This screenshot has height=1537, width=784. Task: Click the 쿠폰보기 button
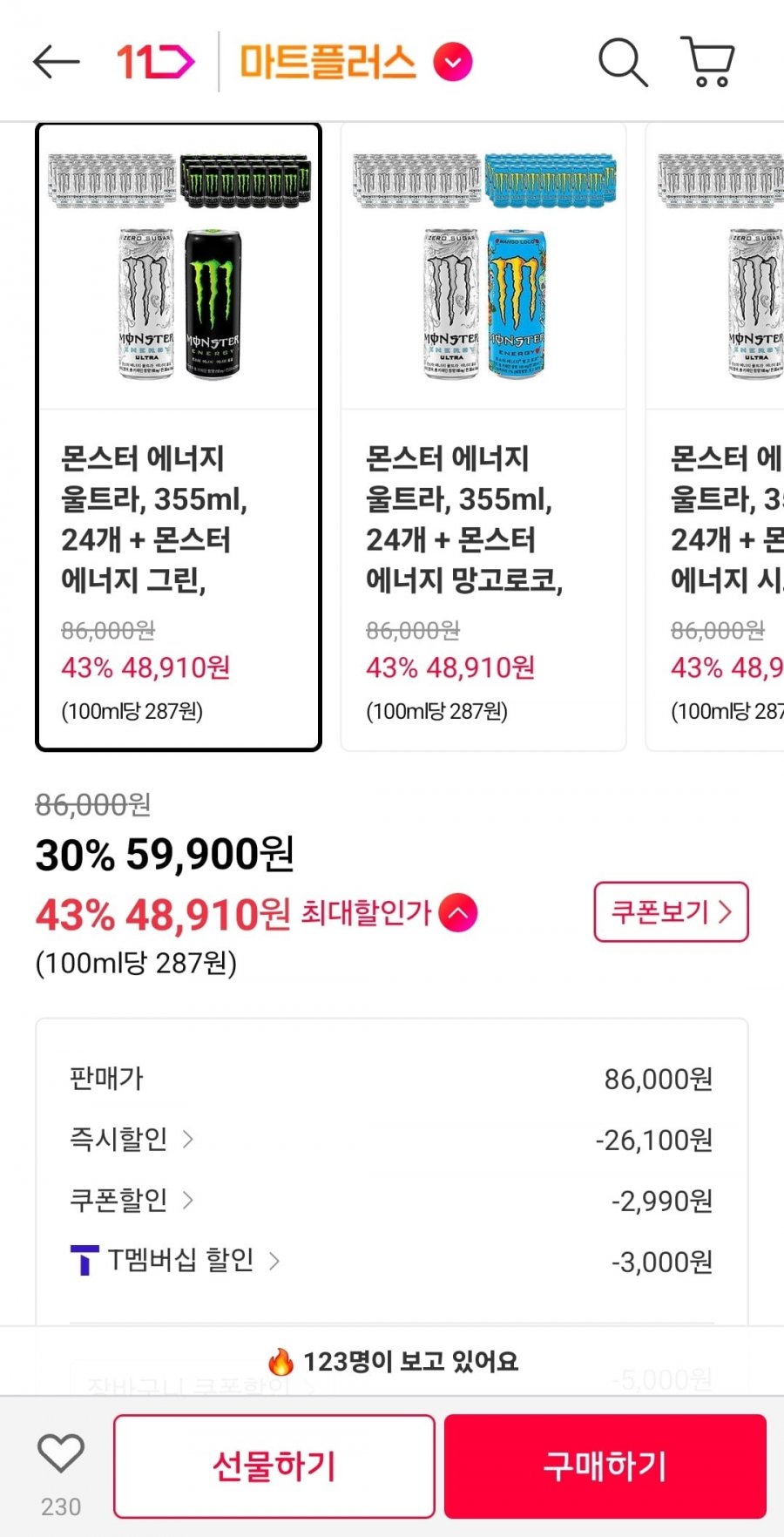pos(671,912)
